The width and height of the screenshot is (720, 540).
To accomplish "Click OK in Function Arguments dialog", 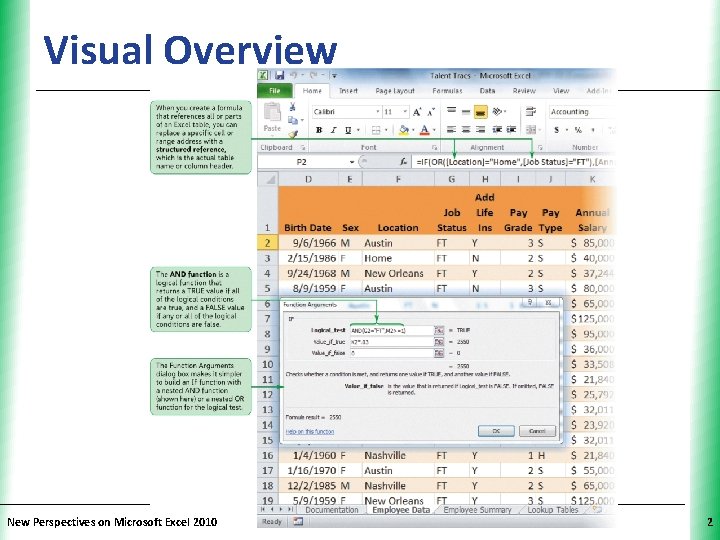I will 496,431.
